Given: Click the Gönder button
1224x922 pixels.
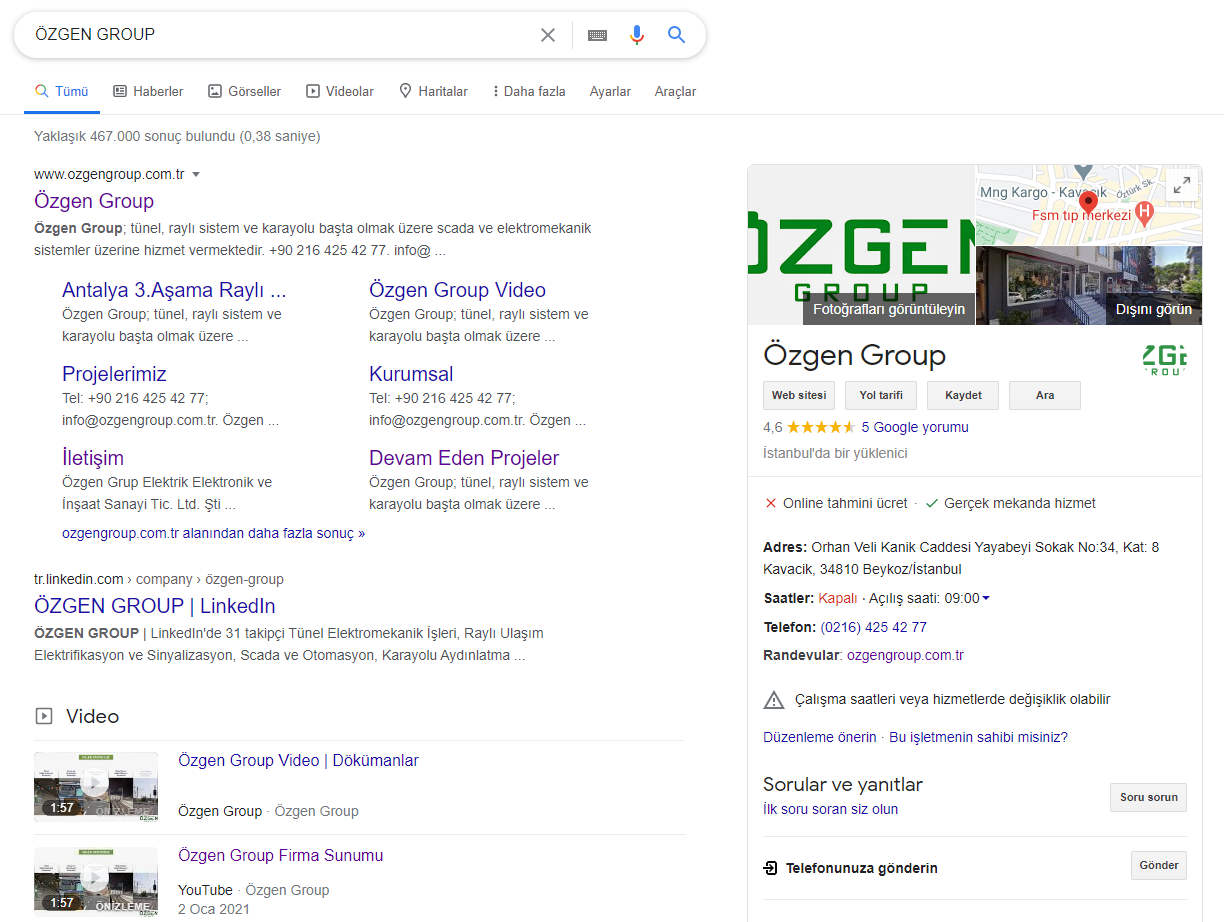Looking at the screenshot, I should [x=1159, y=865].
